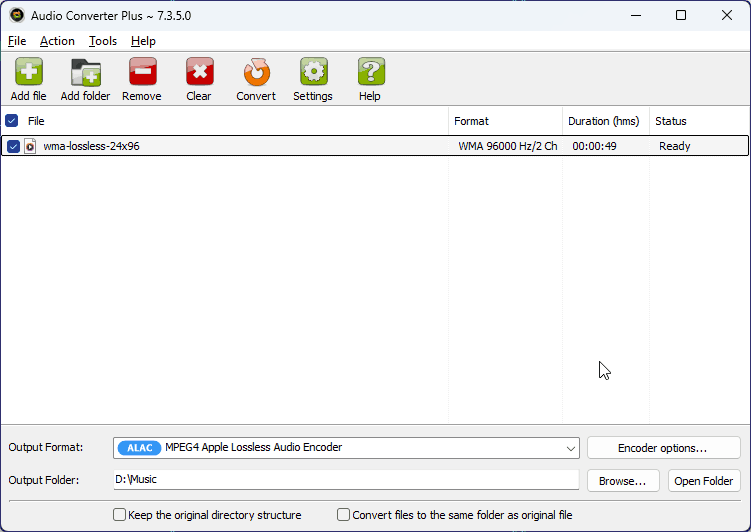This screenshot has width=751, height=532.
Task: Click the WMA 96000 Hz/2 Ch format cell
Action: [x=507, y=146]
